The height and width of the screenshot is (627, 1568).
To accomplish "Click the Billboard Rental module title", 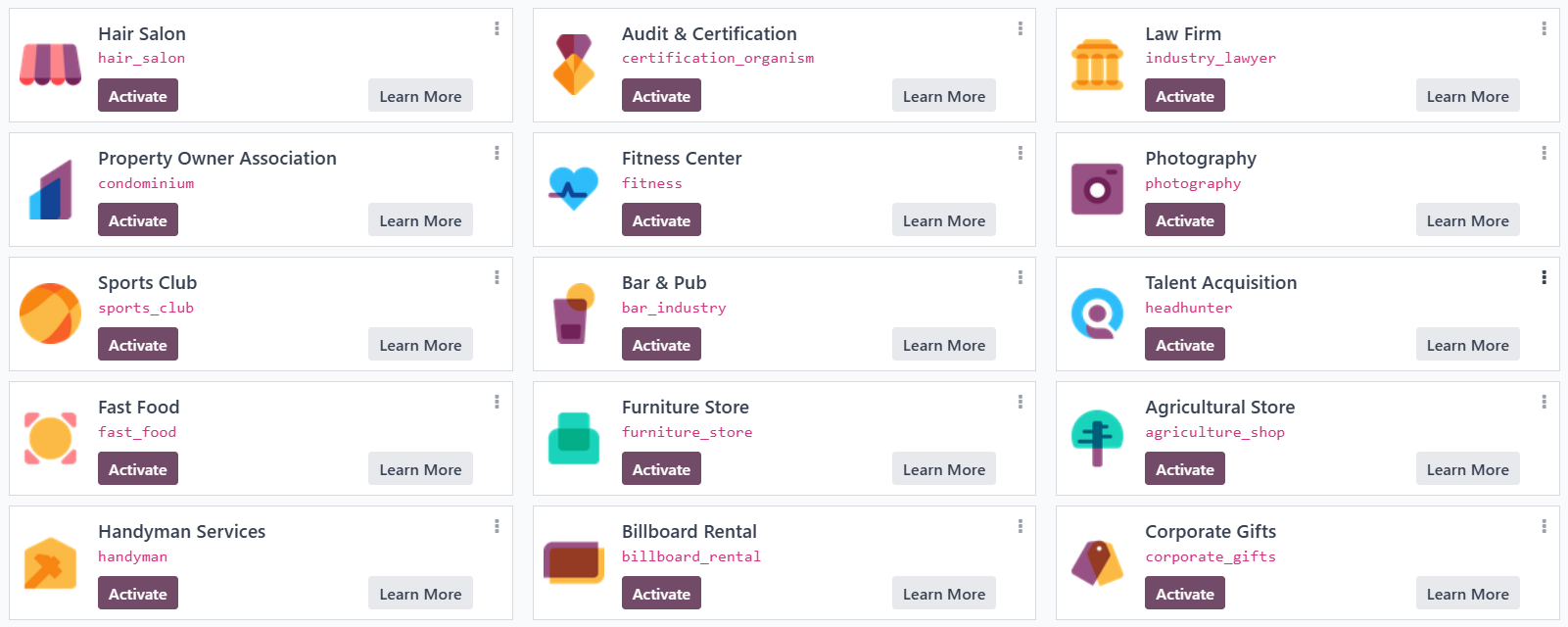I will point(689,531).
